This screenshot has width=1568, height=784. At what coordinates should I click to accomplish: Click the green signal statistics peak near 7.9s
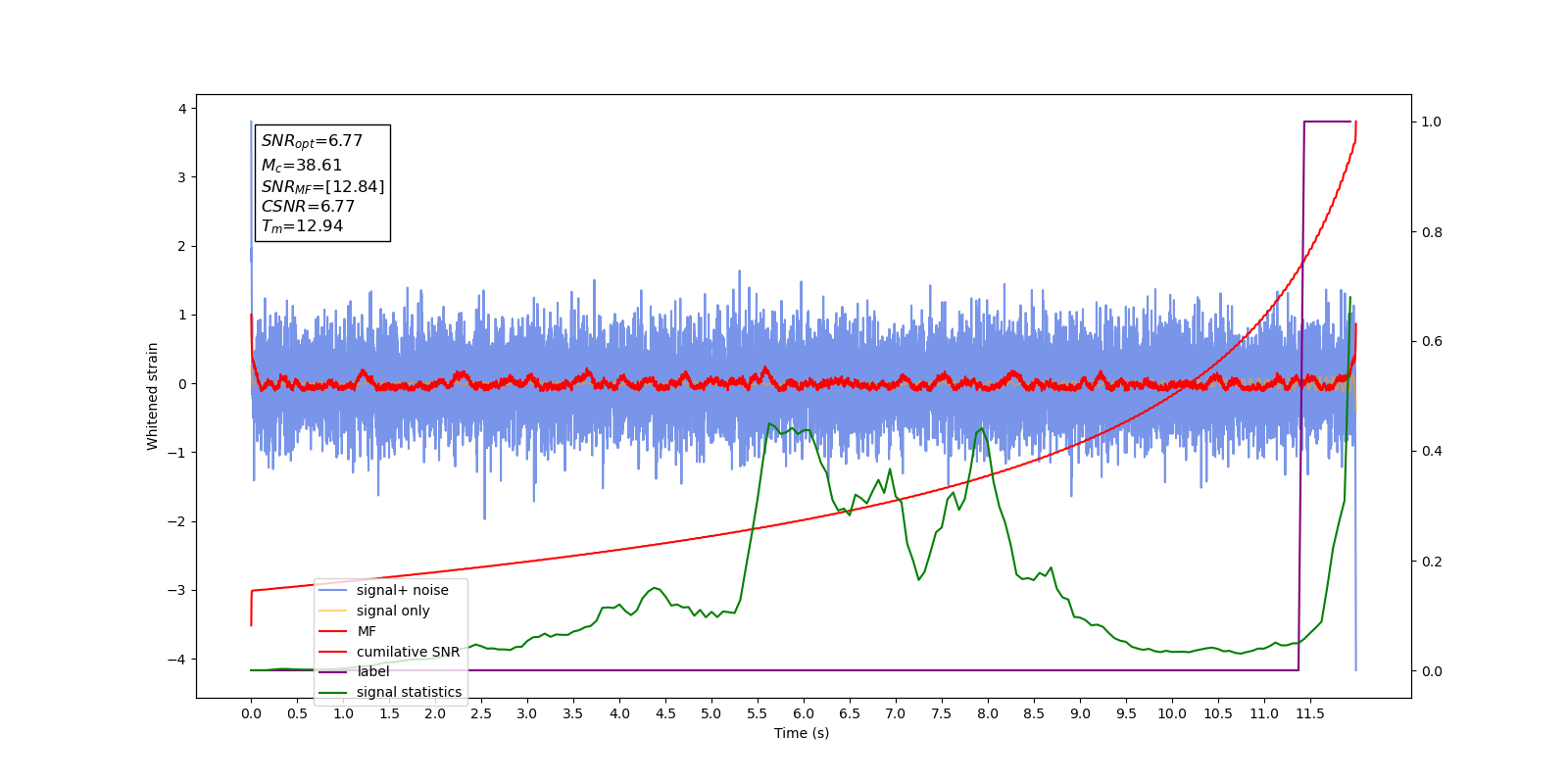pos(981,429)
